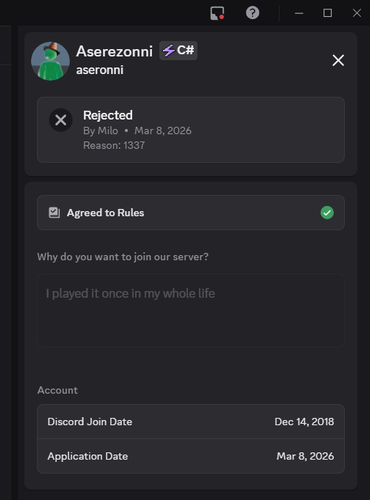The image size is (370, 500).
Task: Click Aserezonni's green avatar picture
Action: (x=50, y=61)
